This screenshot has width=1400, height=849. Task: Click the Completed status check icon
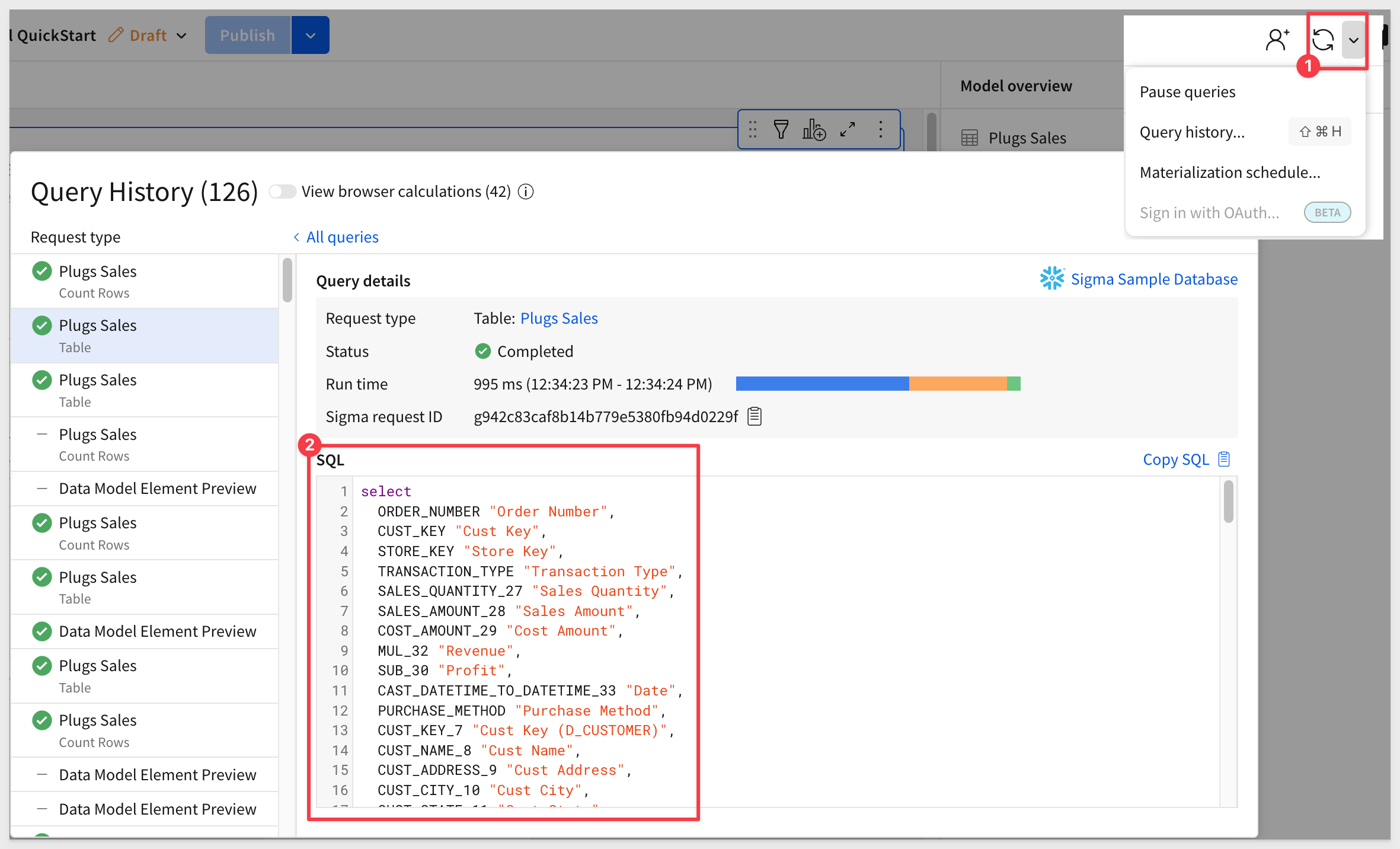click(x=483, y=351)
